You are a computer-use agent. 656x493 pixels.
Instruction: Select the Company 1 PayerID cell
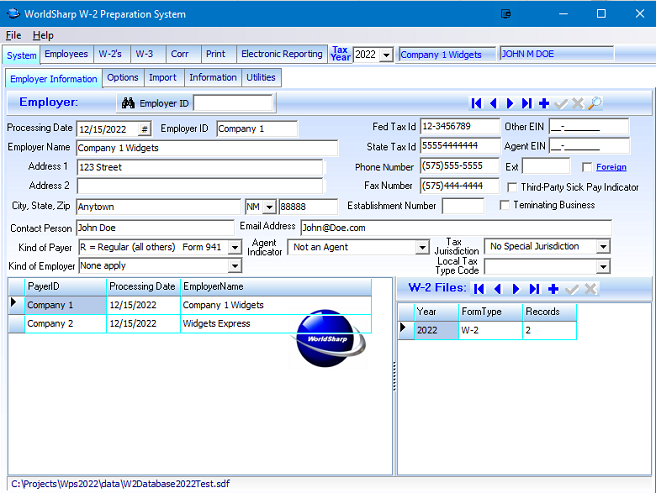pos(66,305)
